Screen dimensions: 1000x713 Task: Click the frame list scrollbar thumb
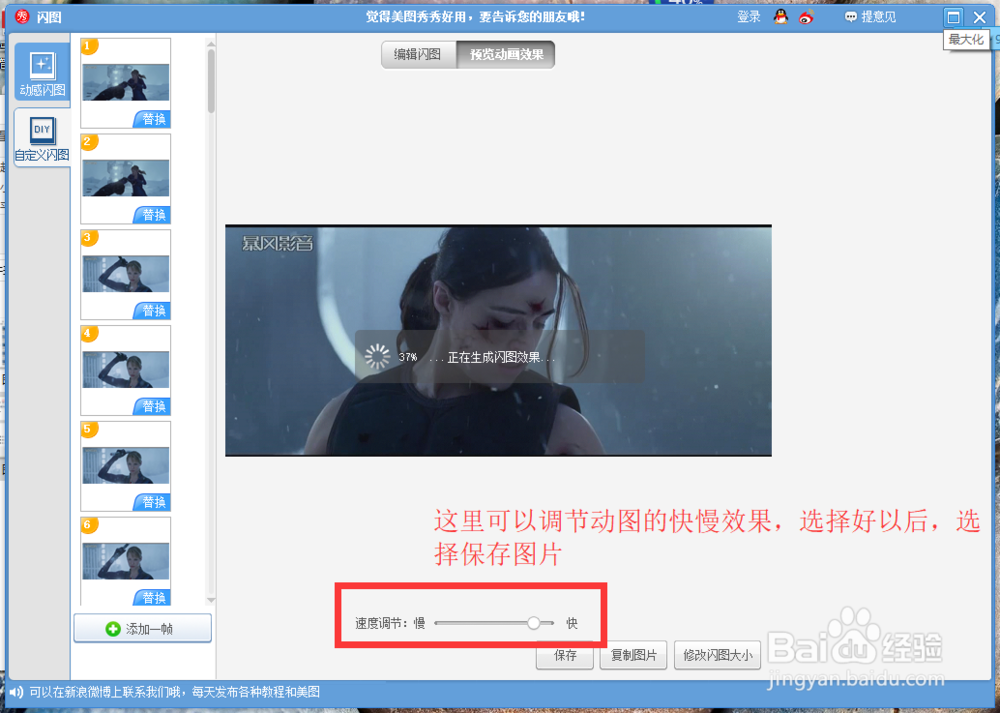211,82
